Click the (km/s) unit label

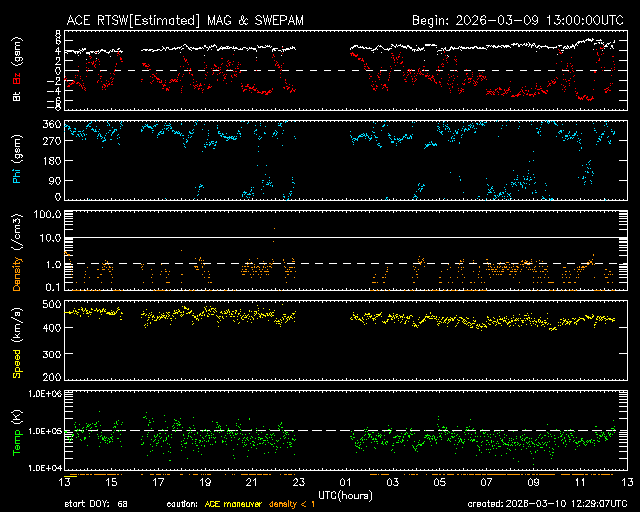click(17, 325)
